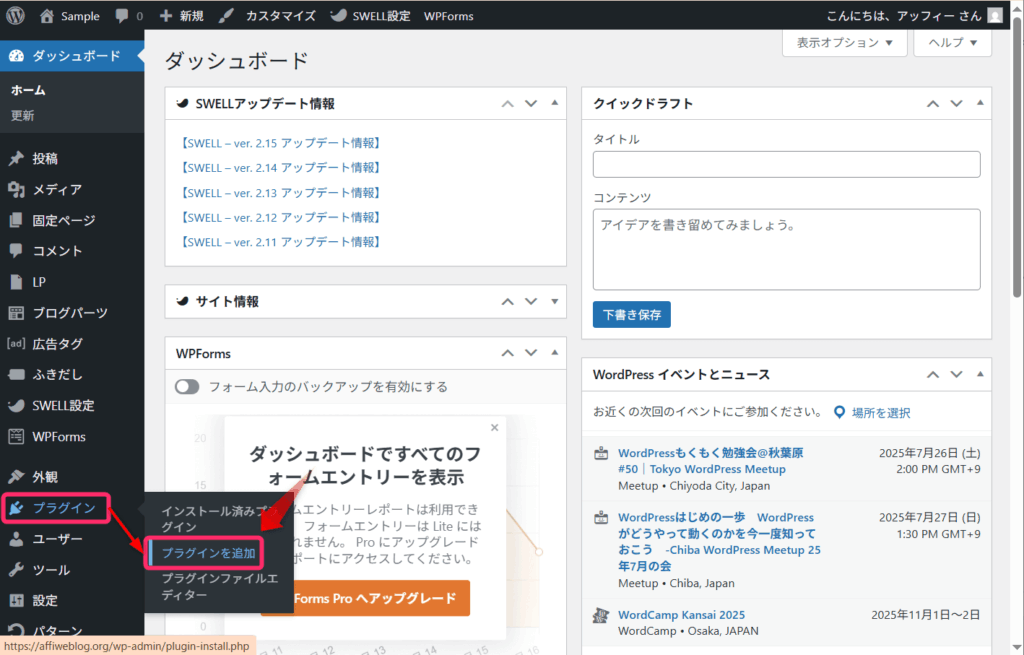This screenshot has width=1024, height=655.
Task: Click the 設定 sliders icon
Action: pos(16,600)
